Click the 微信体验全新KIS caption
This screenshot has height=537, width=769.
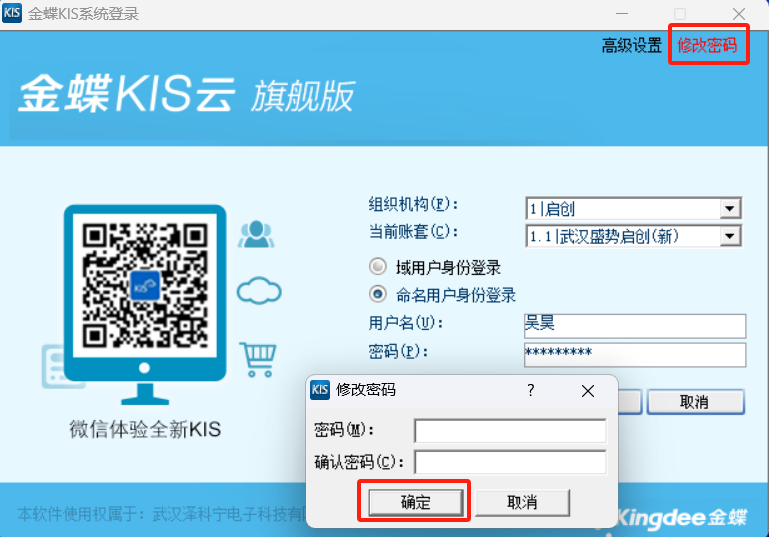pos(145,429)
